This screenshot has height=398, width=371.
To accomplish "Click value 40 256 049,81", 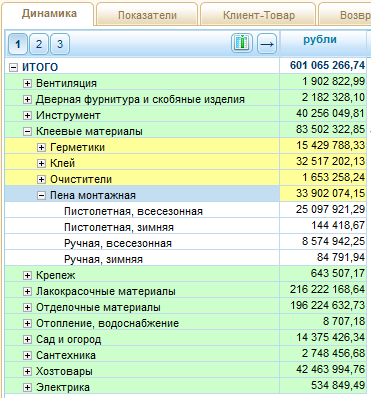I will [x=330, y=113].
